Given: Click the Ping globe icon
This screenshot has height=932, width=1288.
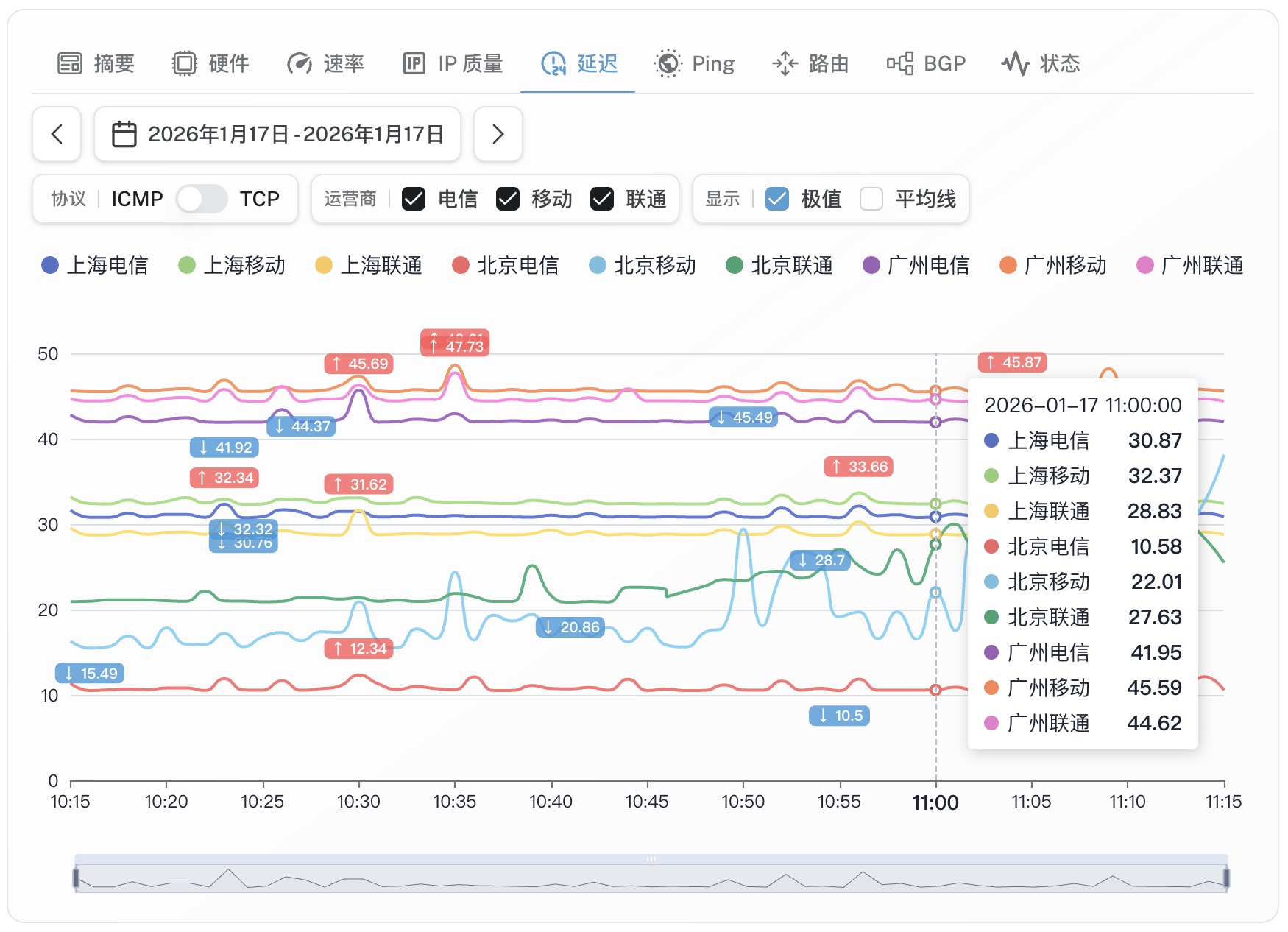Looking at the screenshot, I should 668,64.
